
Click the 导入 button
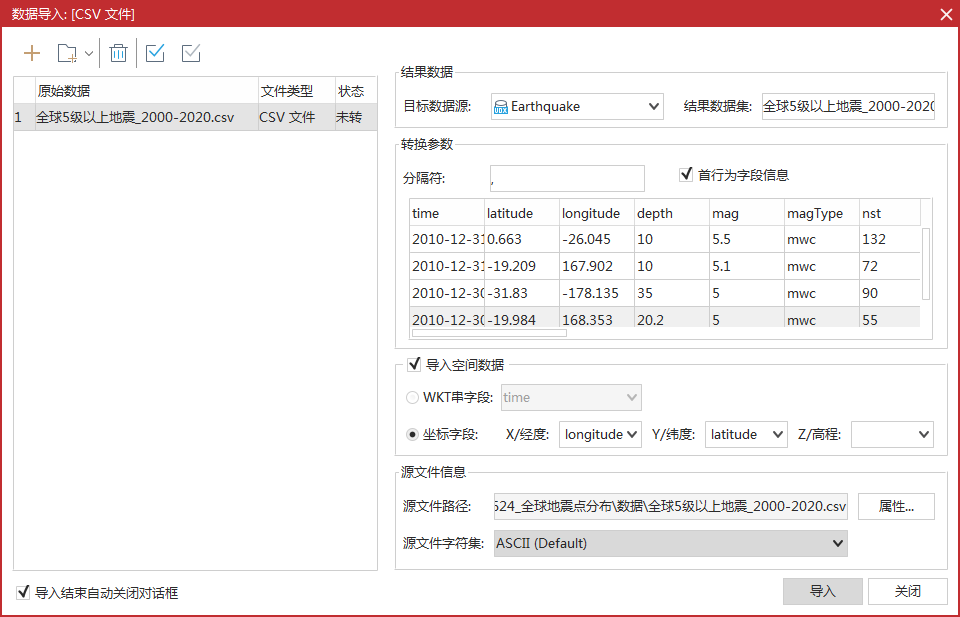point(822,591)
